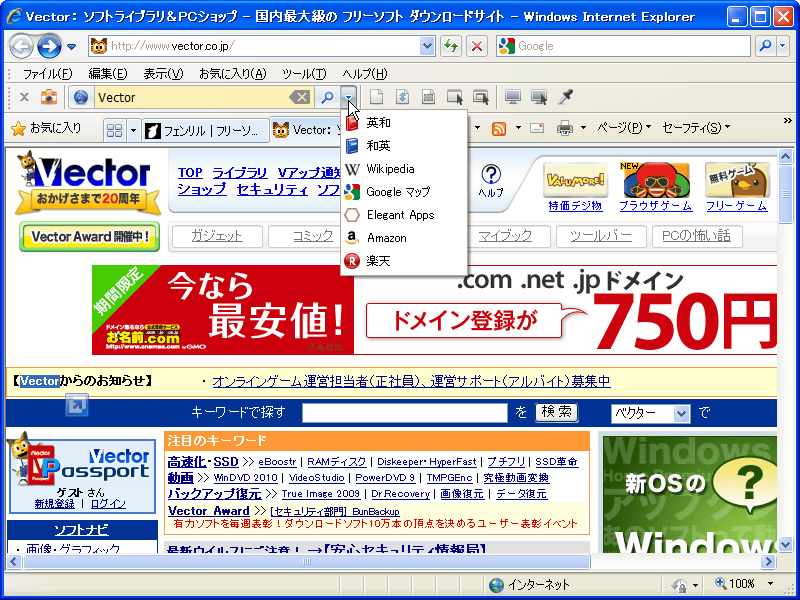The height and width of the screenshot is (600, 800).
Task: Click the キーワードで探す text field
Action: pos(405,413)
